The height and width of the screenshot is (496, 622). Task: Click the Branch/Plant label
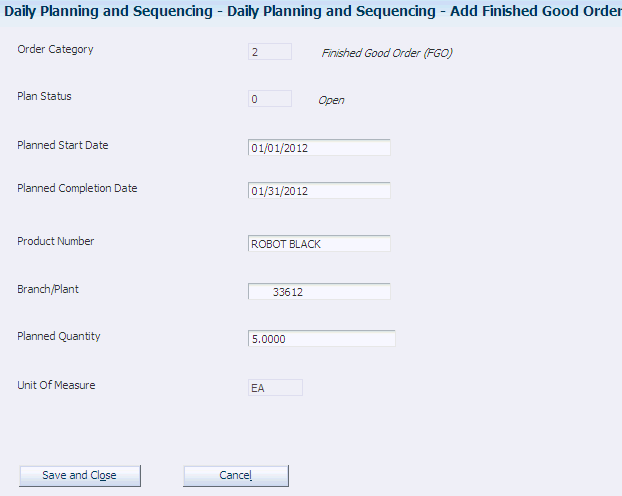pos(48,289)
